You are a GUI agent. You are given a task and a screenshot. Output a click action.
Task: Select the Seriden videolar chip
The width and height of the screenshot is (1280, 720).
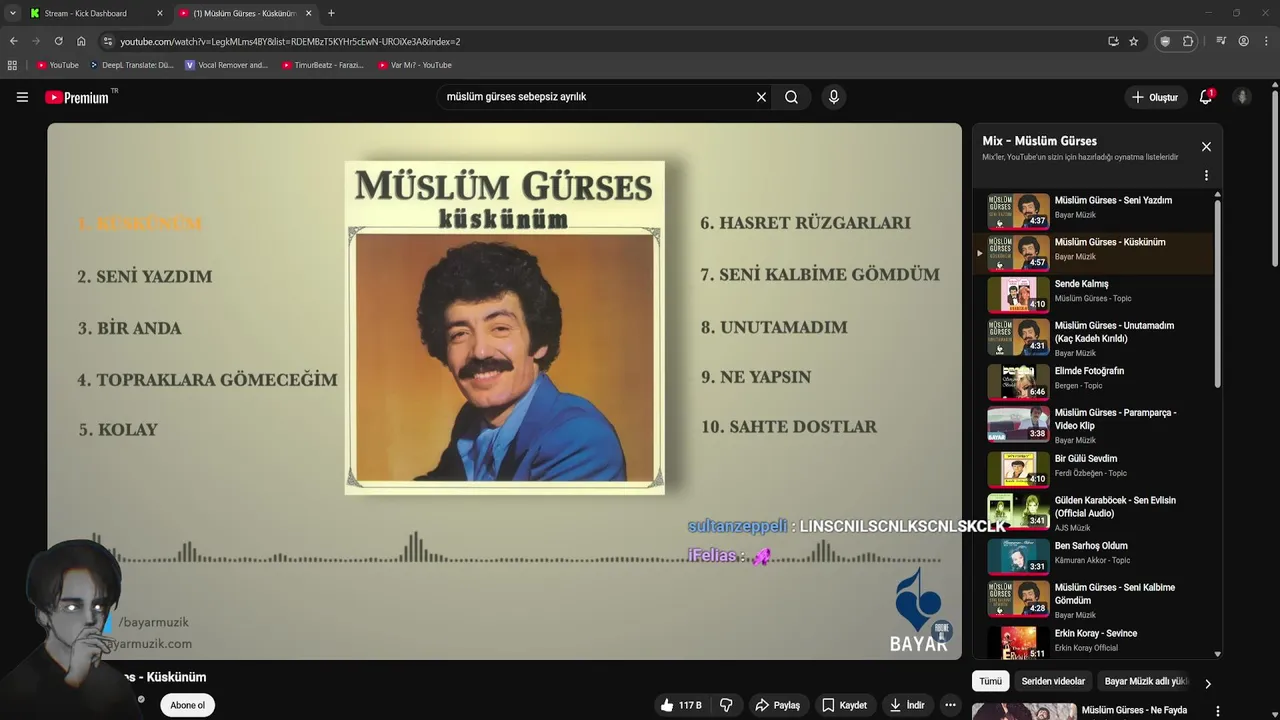1053,681
